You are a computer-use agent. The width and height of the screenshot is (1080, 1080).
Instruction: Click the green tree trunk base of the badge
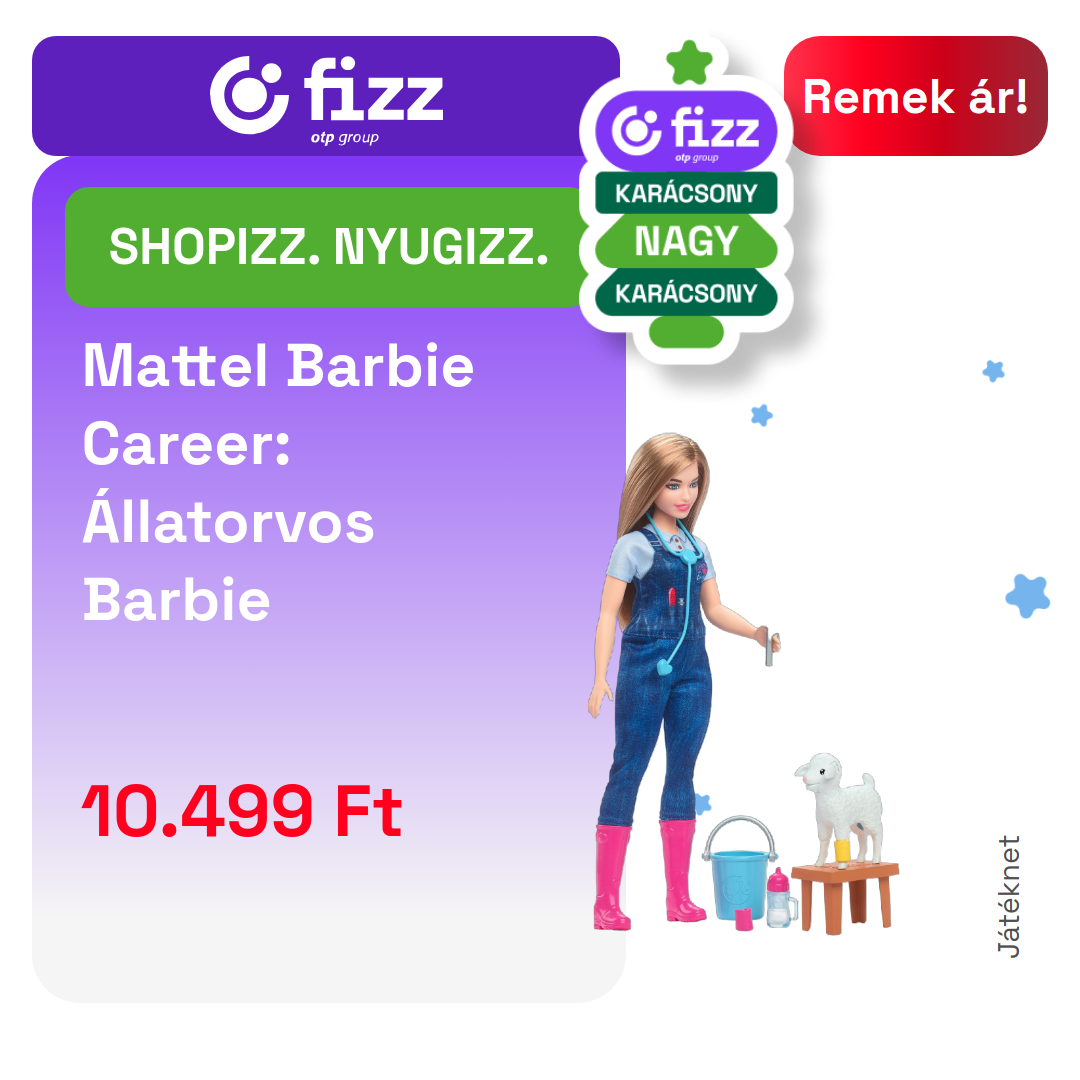(x=686, y=332)
